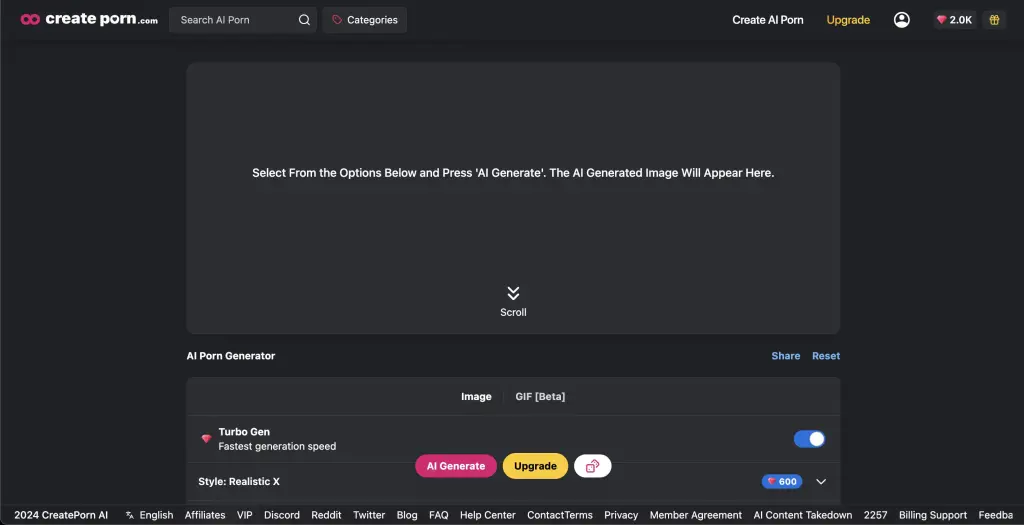Click the AI Generate button
This screenshot has width=1024, height=525.
456,466
